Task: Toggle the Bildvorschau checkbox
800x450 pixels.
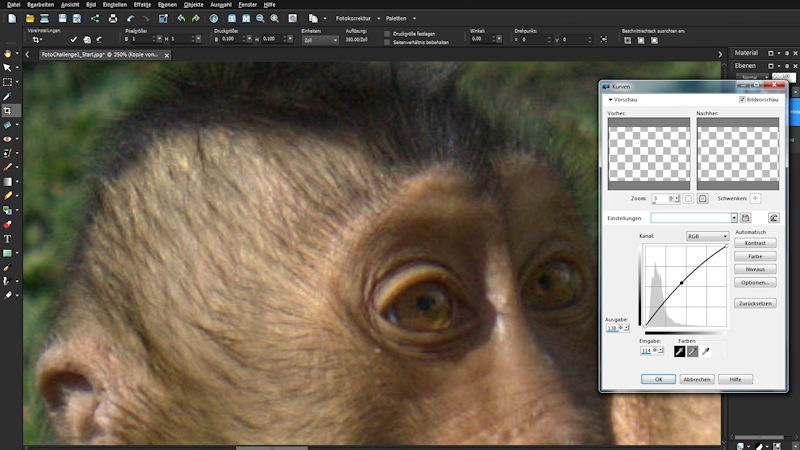Action: tap(741, 100)
